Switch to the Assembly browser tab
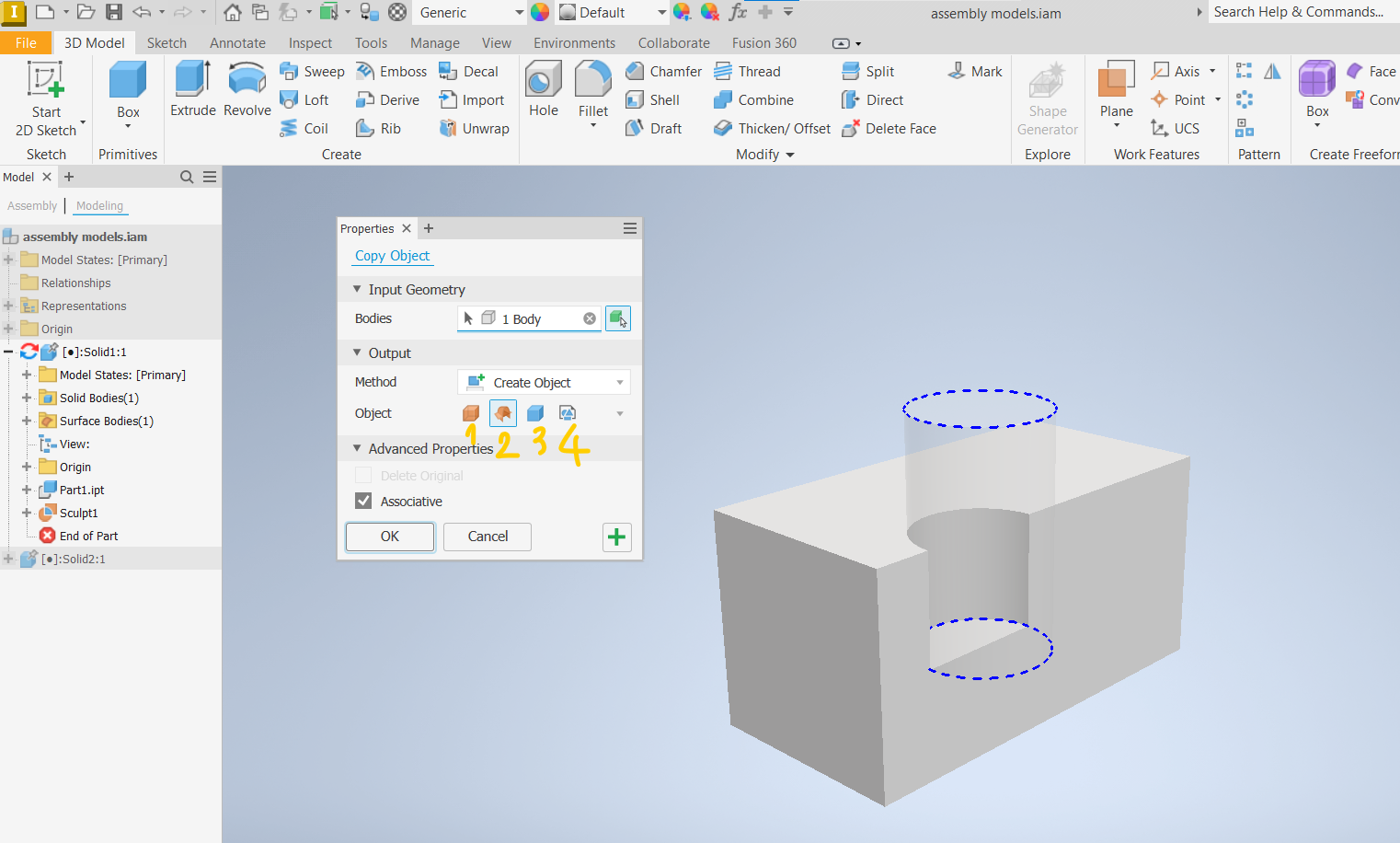Viewport: 1400px width, 843px height. 32,205
